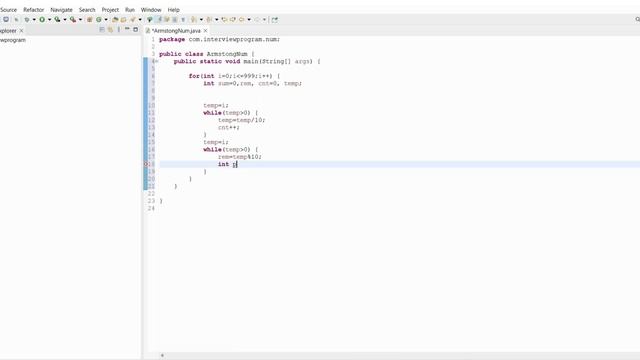The height and width of the screenshot is (360, 640).
Task: Toggle the Java editor breadcrumb
Action: (149, 19)
